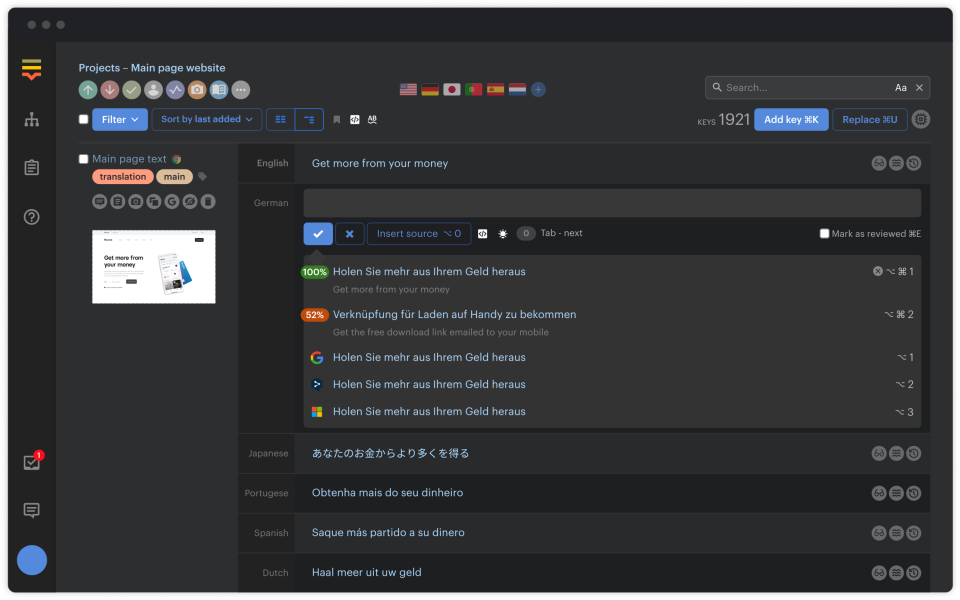Select the 52% Verknüpfung suggestion
The image size is (960, 600).
click(x=610, y=323)
